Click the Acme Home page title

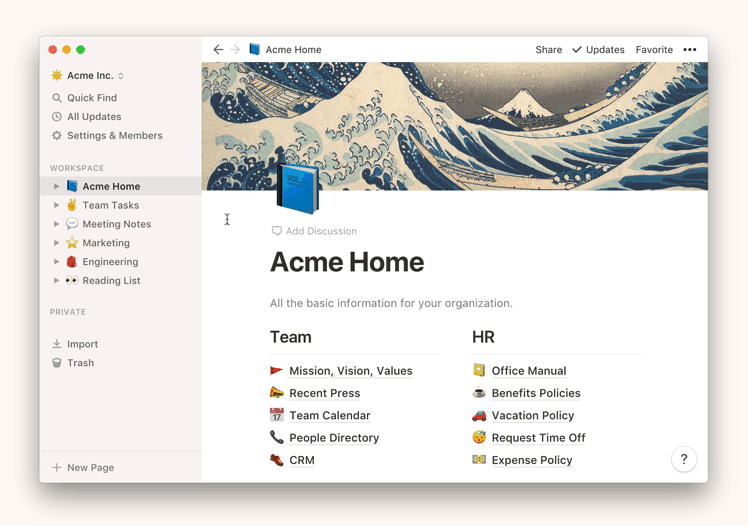(x=347, y=262)
